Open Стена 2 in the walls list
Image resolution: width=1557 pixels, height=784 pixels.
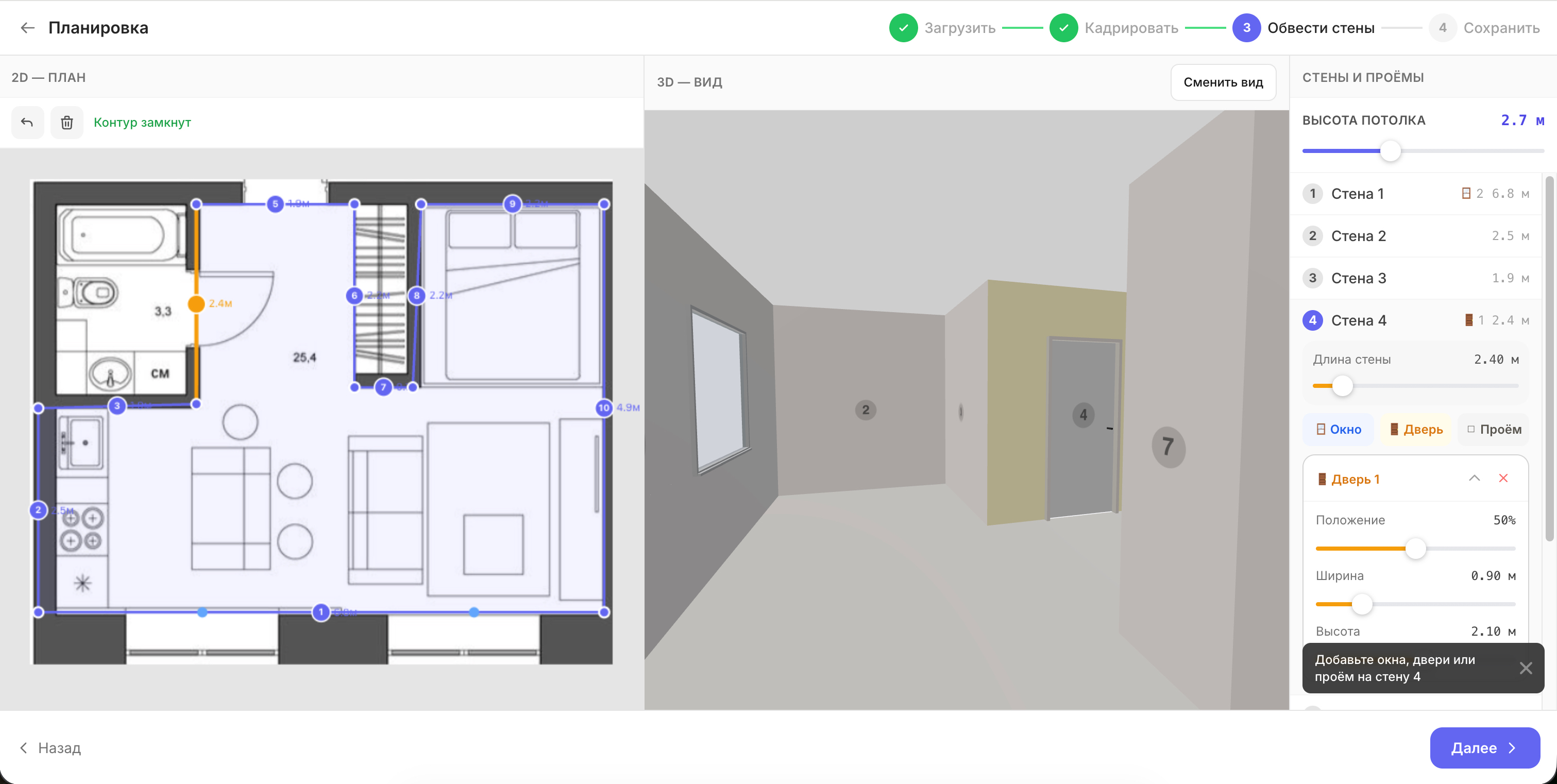point(1415,236)
